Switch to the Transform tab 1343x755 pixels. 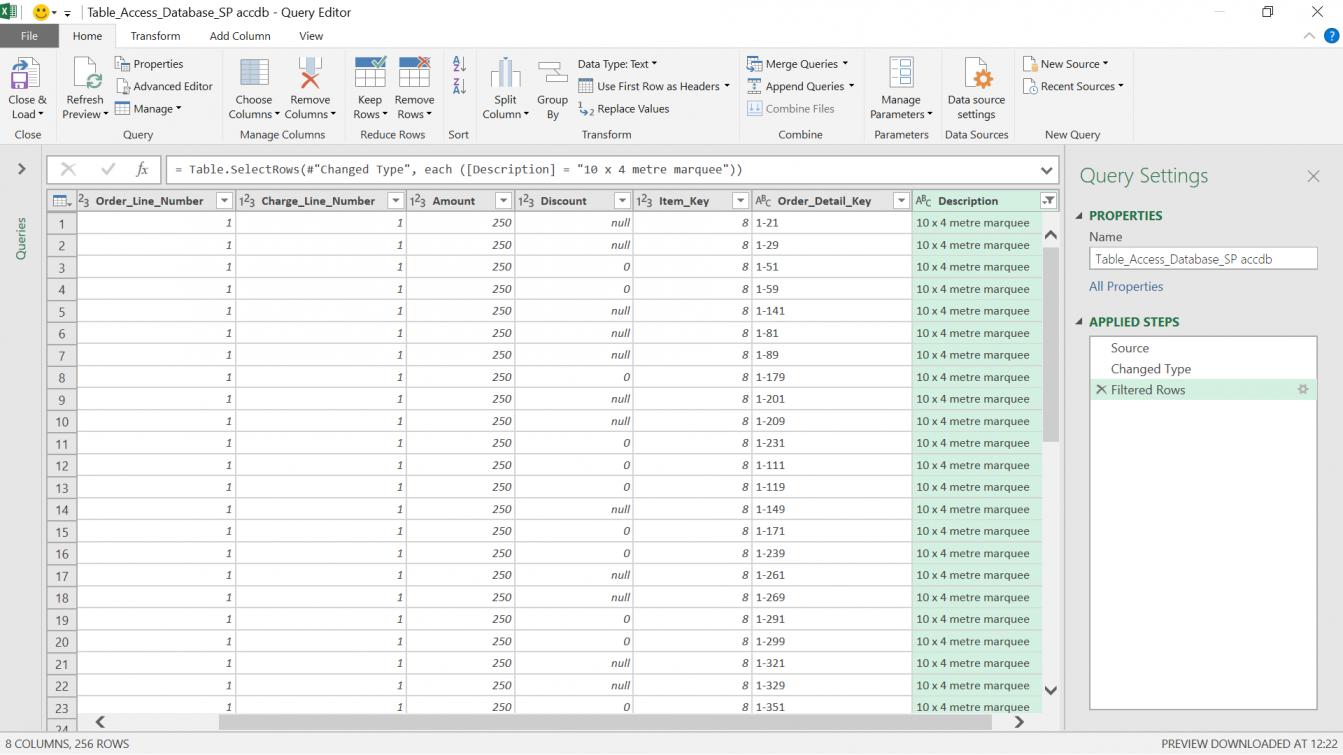coord(155,36)
